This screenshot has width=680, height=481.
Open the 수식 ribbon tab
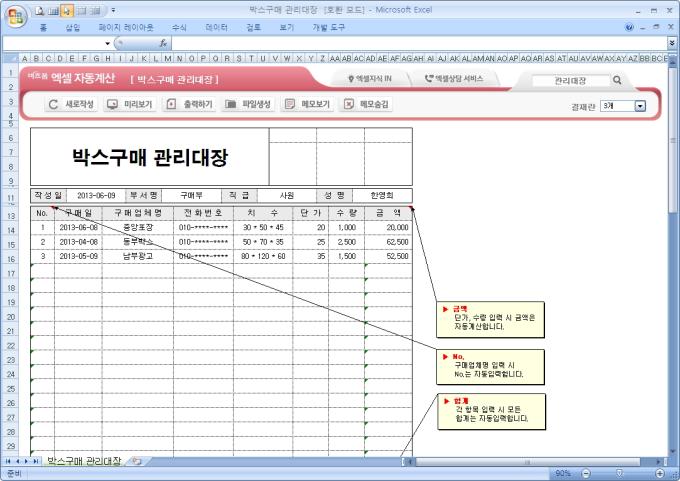point(179,28)
